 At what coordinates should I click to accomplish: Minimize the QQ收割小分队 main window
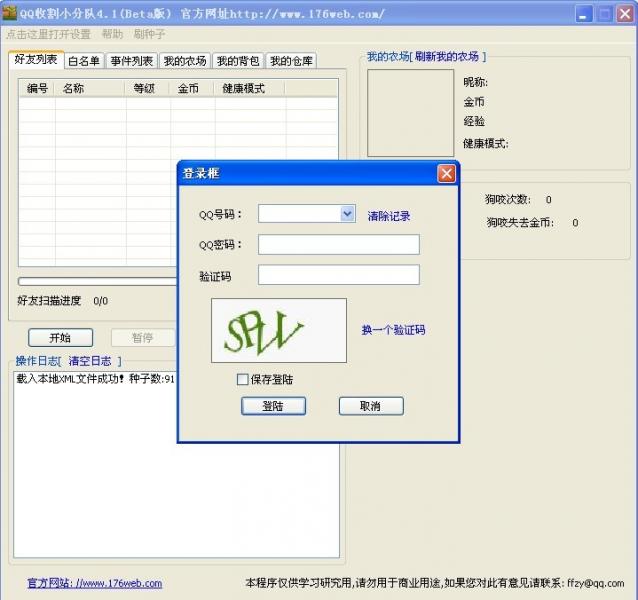click(584, 14)
